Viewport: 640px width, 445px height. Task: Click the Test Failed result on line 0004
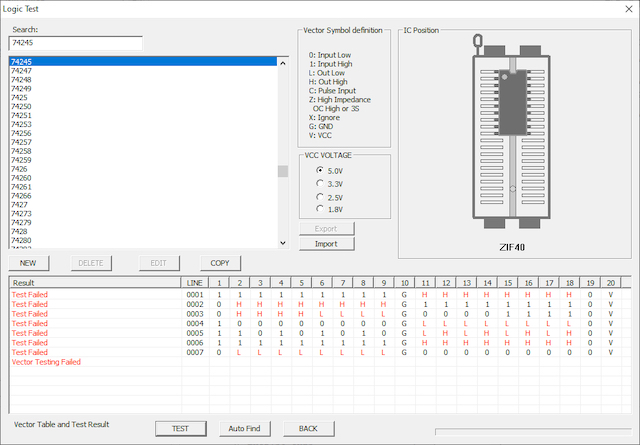pyautogui.click(x=30, y=323)
